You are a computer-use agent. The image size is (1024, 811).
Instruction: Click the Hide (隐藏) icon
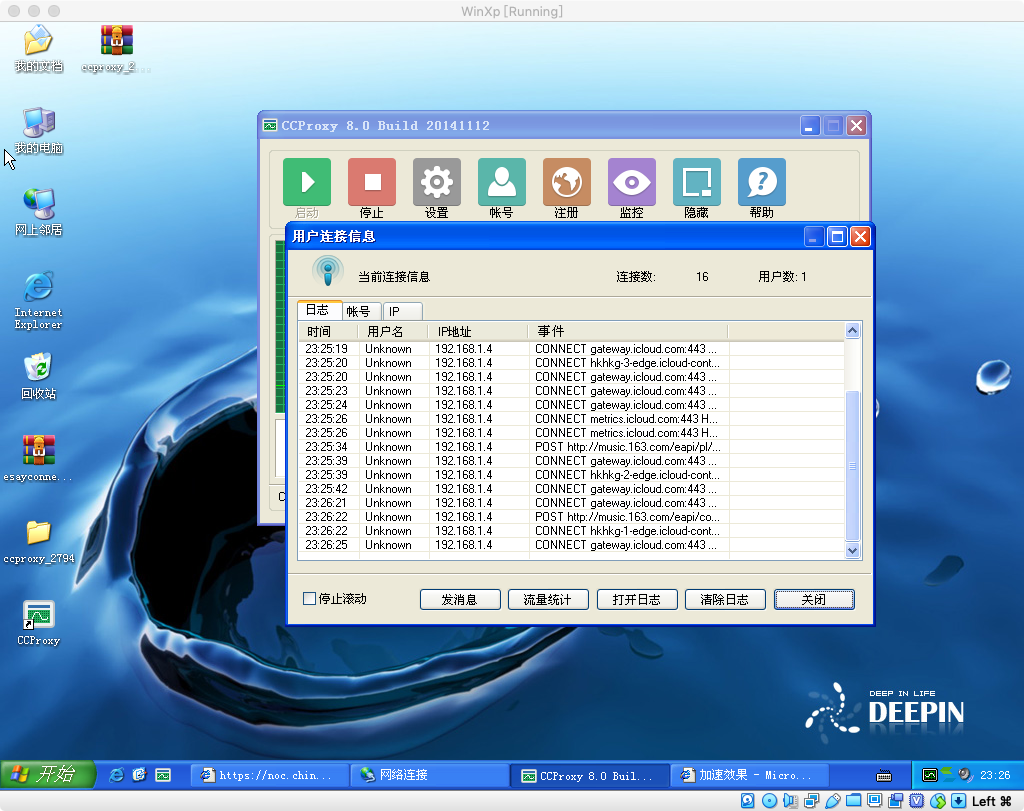click(x=697, y=182)
